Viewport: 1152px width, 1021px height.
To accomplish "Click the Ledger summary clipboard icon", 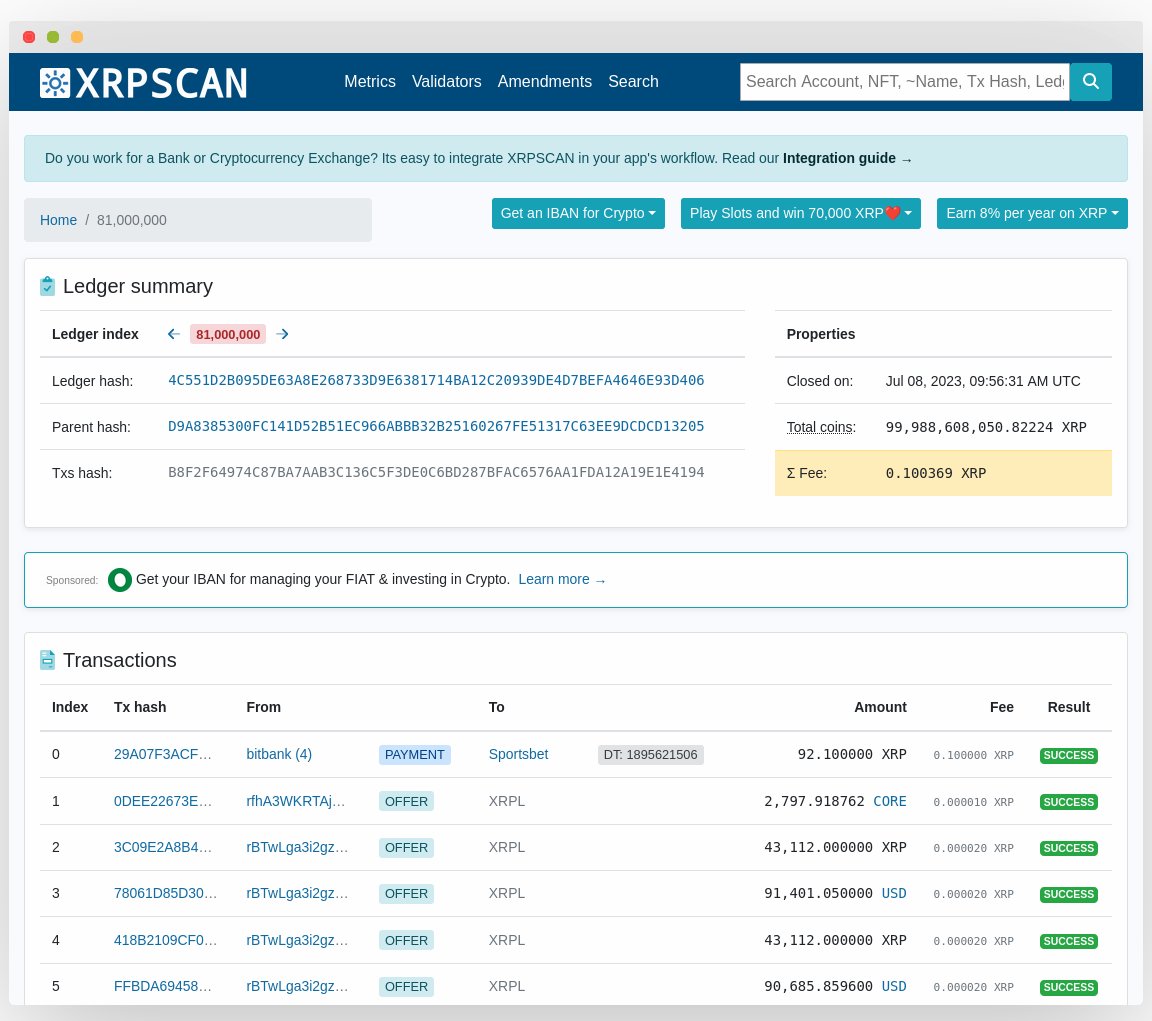I will click(48, 286).
